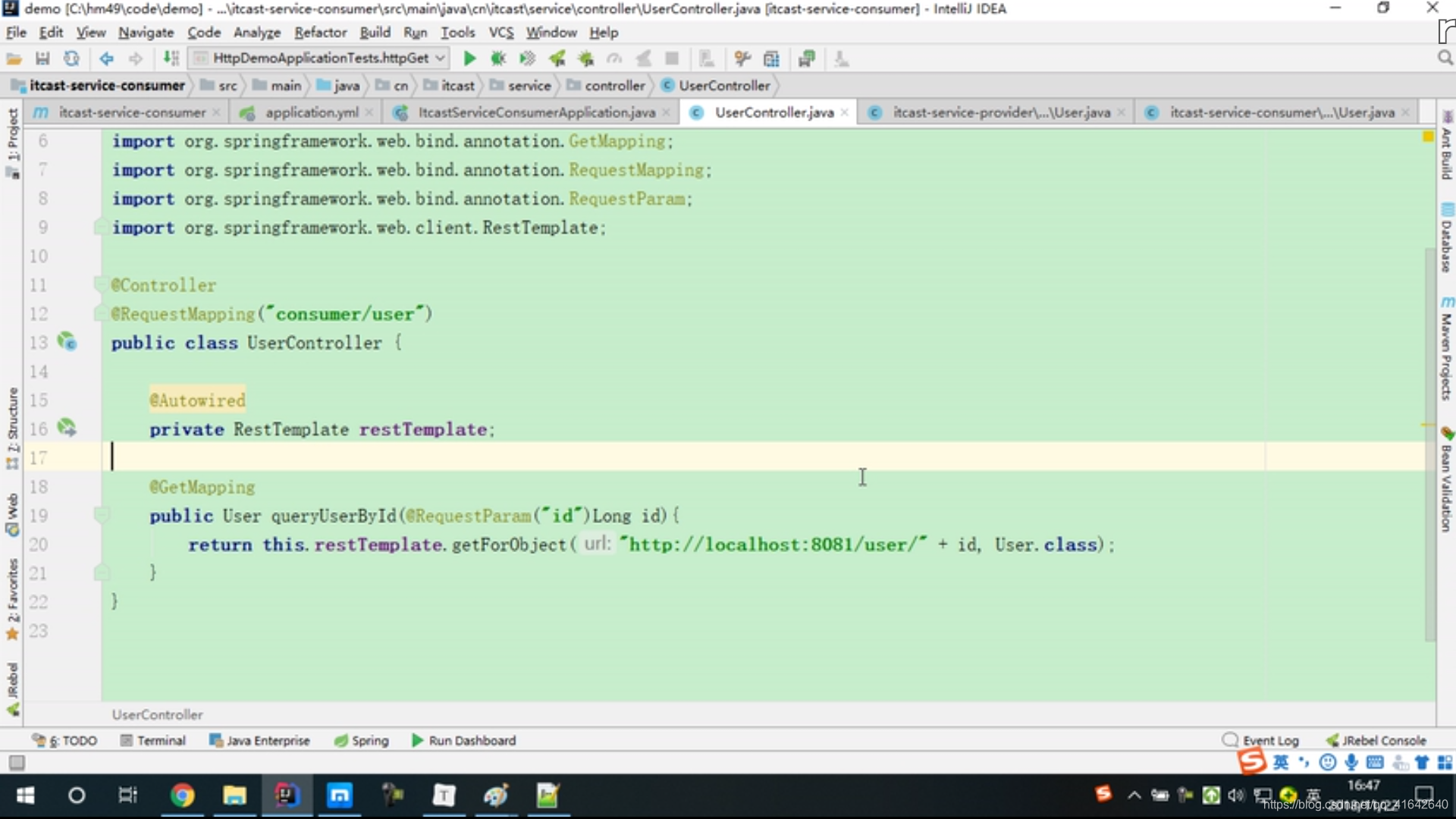The width and height of the screenshot is (1456, 819).
Task: Close the UserController.java tab
Action: [x=844, y=112]
